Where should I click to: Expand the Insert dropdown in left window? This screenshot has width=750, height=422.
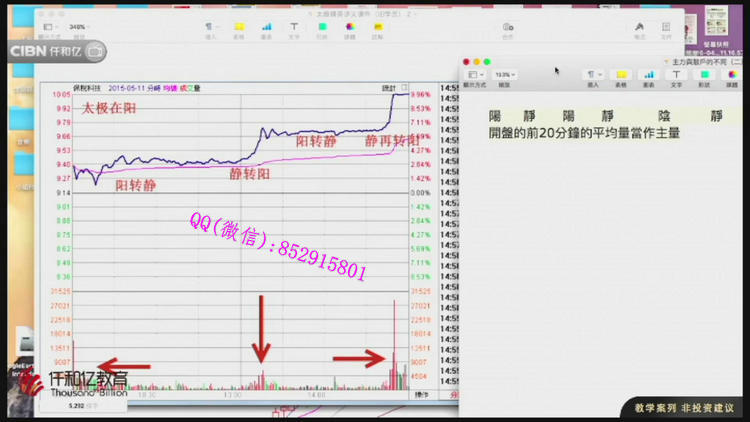[209, 27]
